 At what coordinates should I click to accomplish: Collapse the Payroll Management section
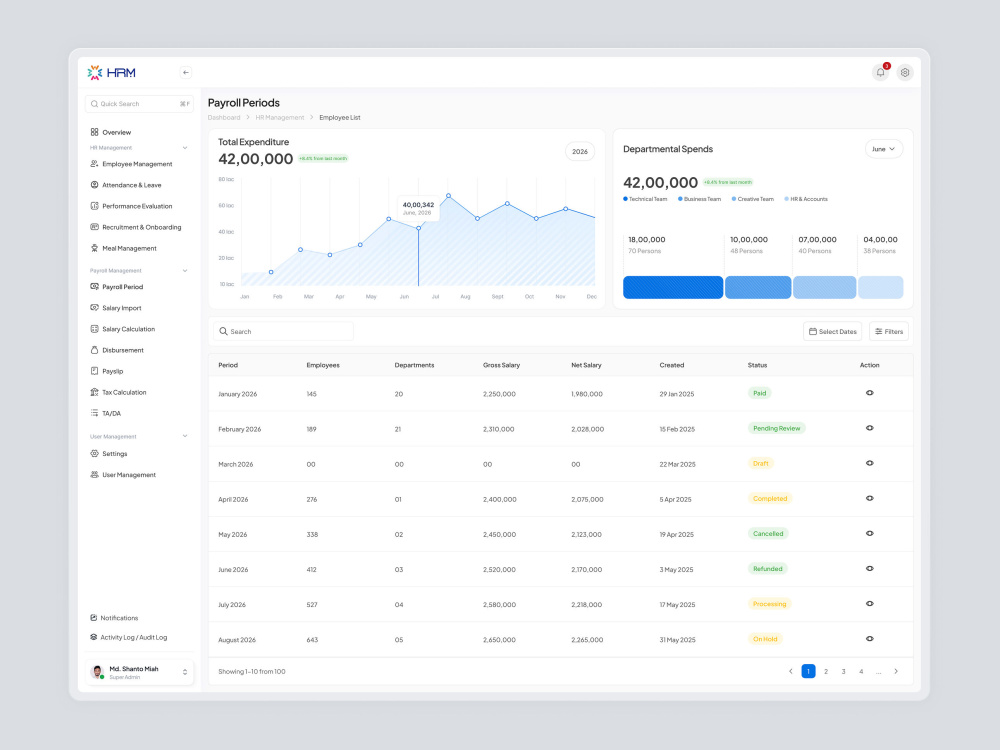185,271
